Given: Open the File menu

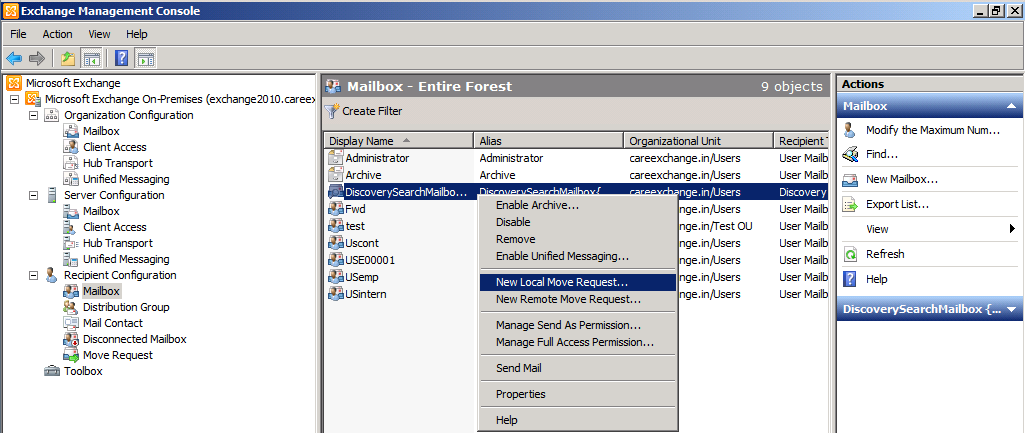Looking at the screenshot, I should pyautogui.click(x=18, y=34).
